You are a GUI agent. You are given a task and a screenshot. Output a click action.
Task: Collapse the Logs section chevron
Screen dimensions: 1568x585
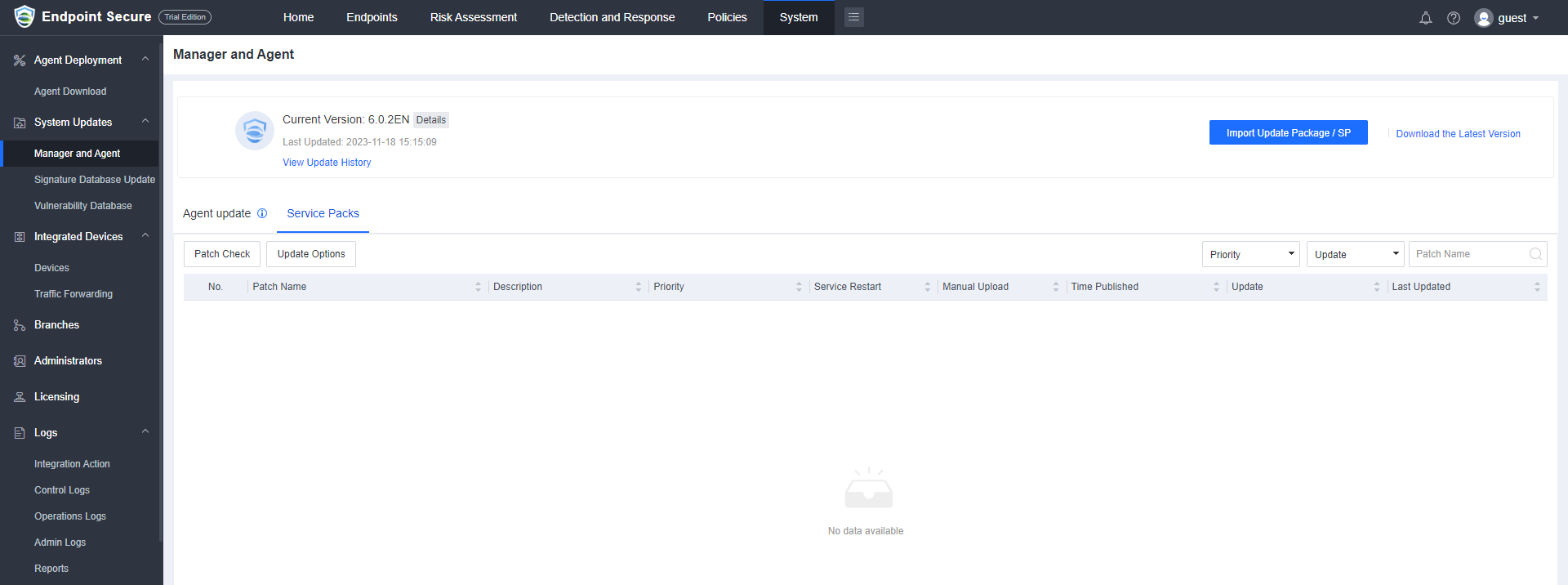click(x=145, y=431)
